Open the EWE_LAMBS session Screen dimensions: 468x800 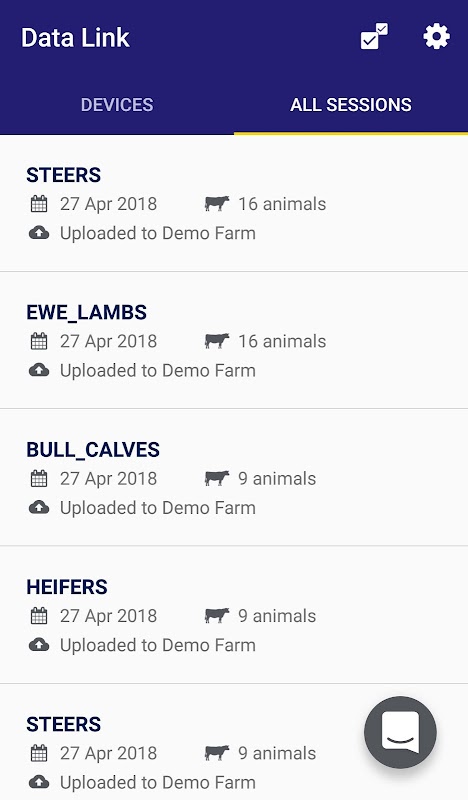tap(234, 340)
